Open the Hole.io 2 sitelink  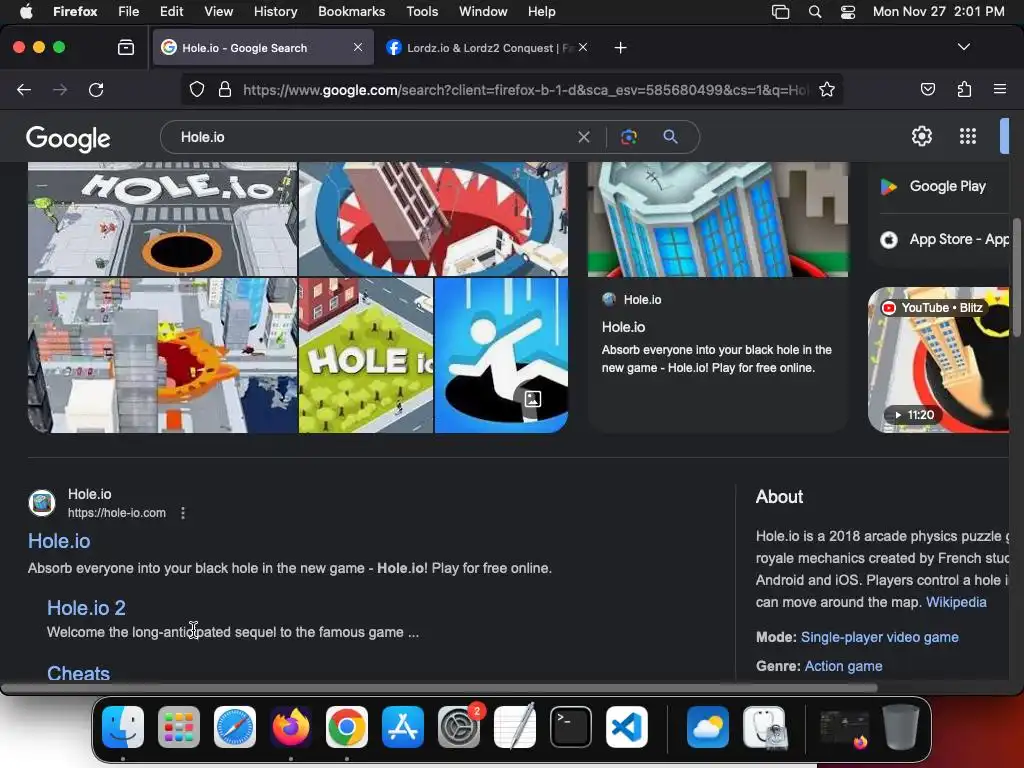click(86, 607)
